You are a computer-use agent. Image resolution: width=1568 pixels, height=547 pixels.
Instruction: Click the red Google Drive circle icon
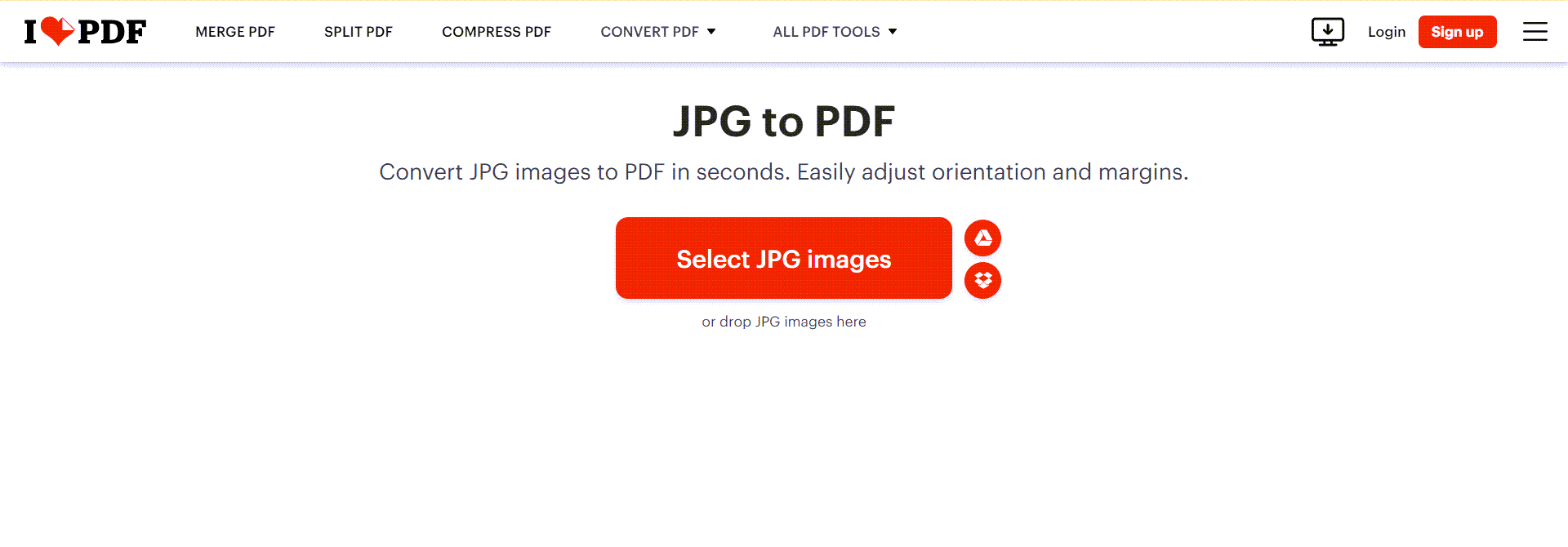(x=983, y=238)
